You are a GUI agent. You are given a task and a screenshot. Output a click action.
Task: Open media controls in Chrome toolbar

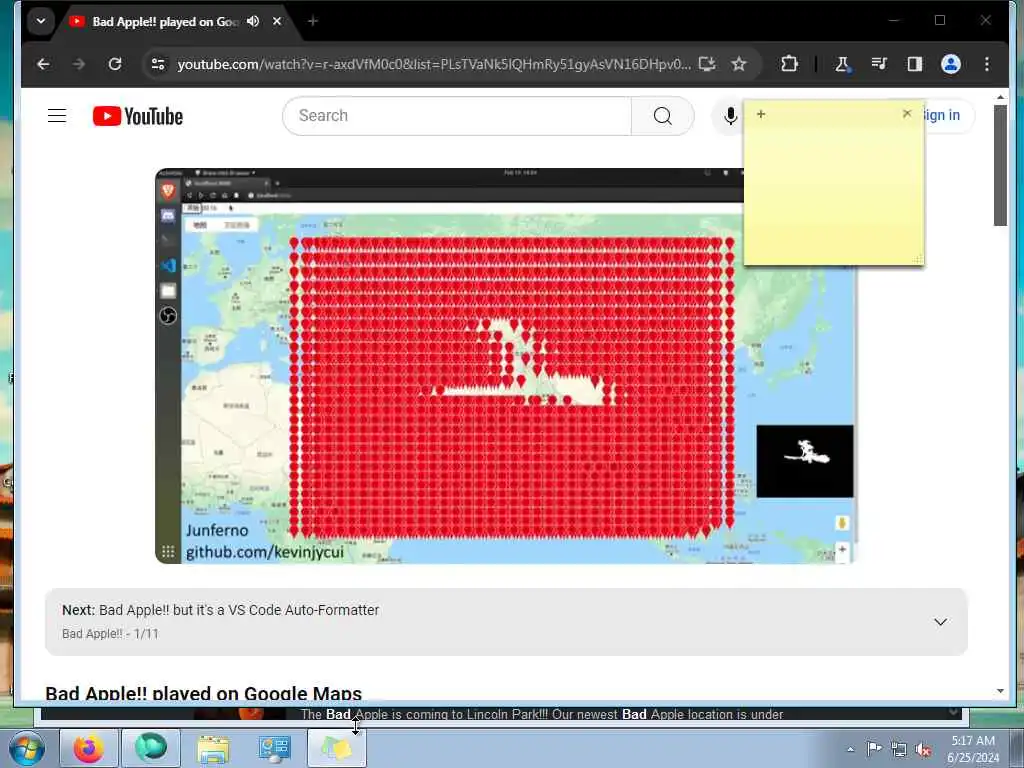pyautogui.click(x=879, y=64)
